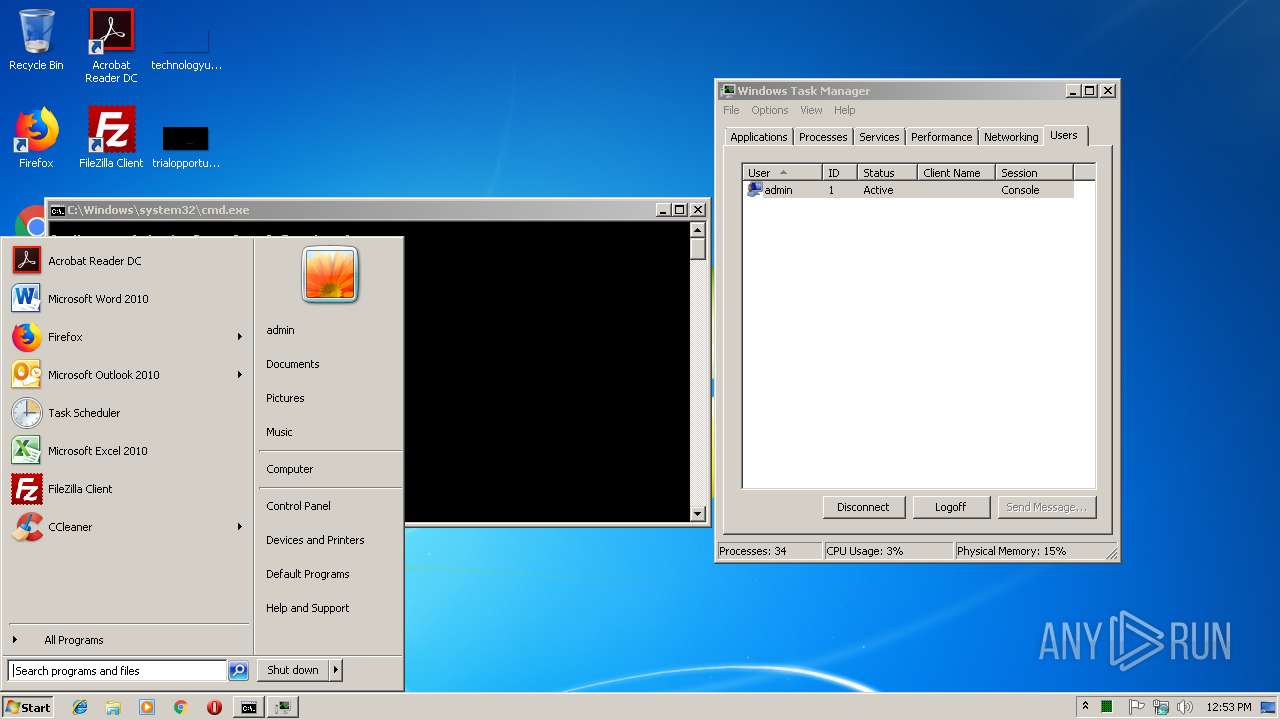Expand Firefox jump list arrow in Start menu
This screenshot has height=720, width=1280.
[240, 337]
